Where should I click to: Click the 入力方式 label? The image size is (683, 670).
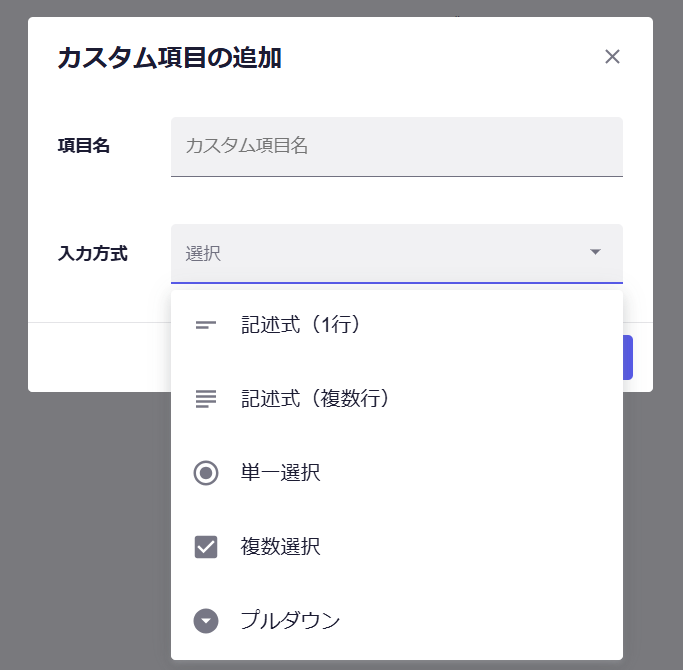93,254
